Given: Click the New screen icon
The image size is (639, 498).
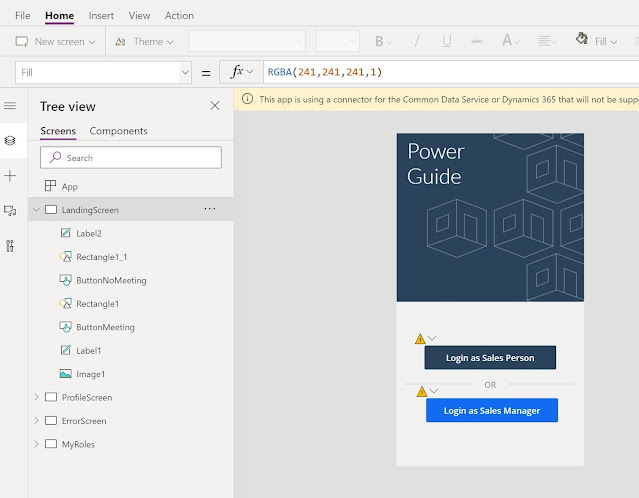Looking at the screenshot, I should (22, 42).
